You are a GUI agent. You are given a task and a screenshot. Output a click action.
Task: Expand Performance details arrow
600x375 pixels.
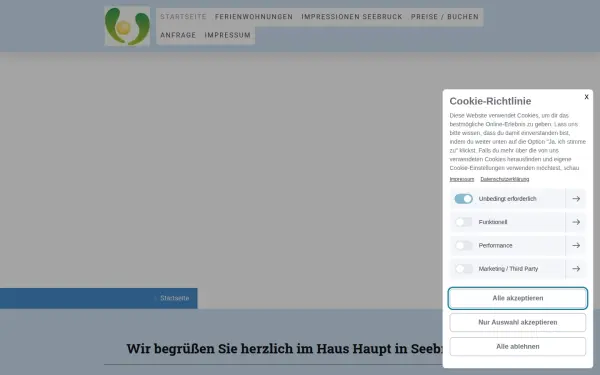(576, 245)
